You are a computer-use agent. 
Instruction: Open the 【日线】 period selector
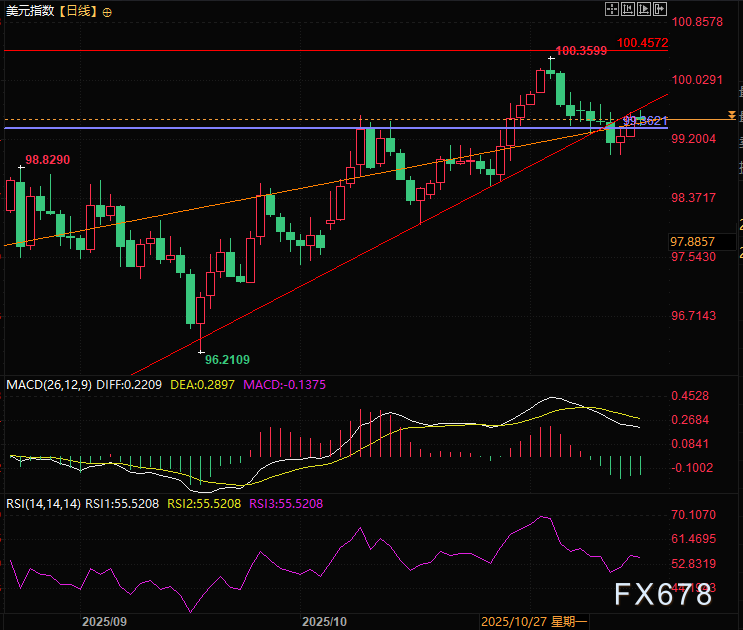point(78,12)
